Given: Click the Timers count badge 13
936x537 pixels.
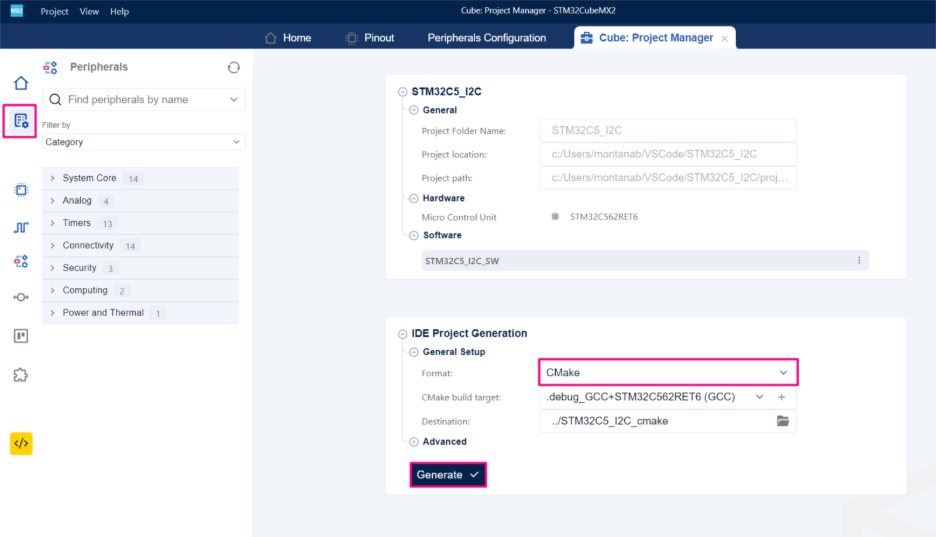Looking at the screenshot, I should tap(107, 224).
